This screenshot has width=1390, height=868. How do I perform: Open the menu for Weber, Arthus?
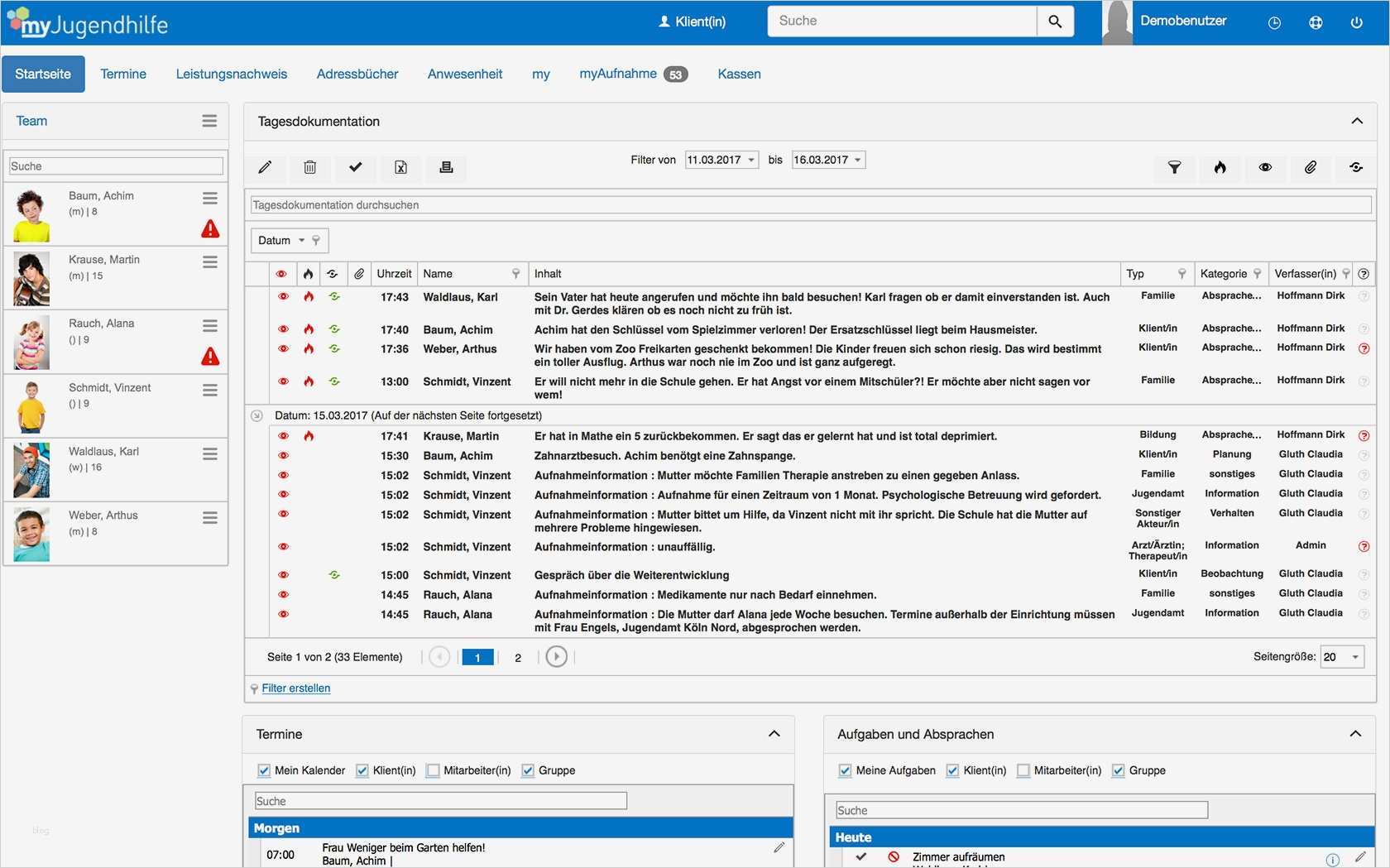(210, 517)
